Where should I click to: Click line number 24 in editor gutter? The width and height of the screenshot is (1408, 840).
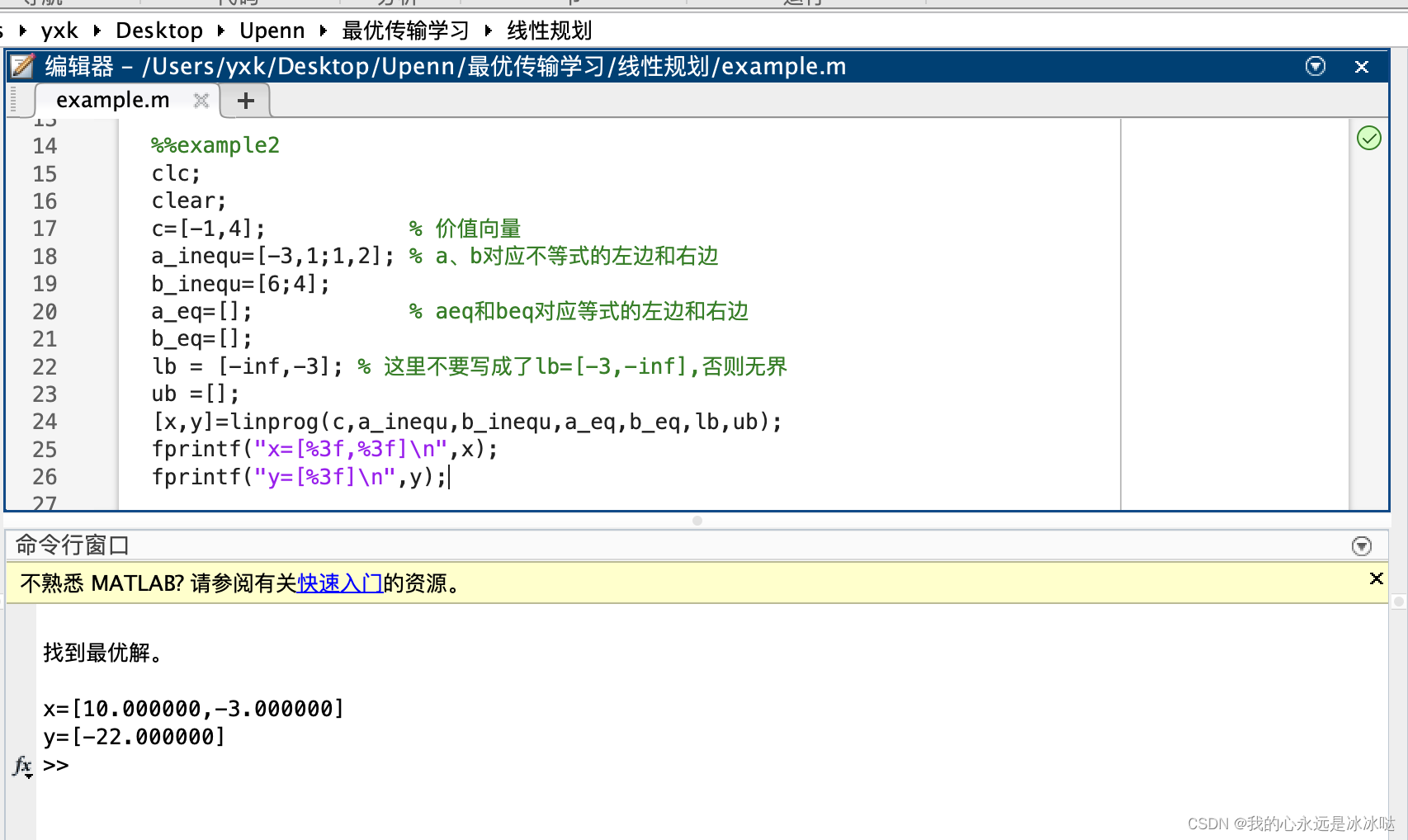tap(45, 422)
